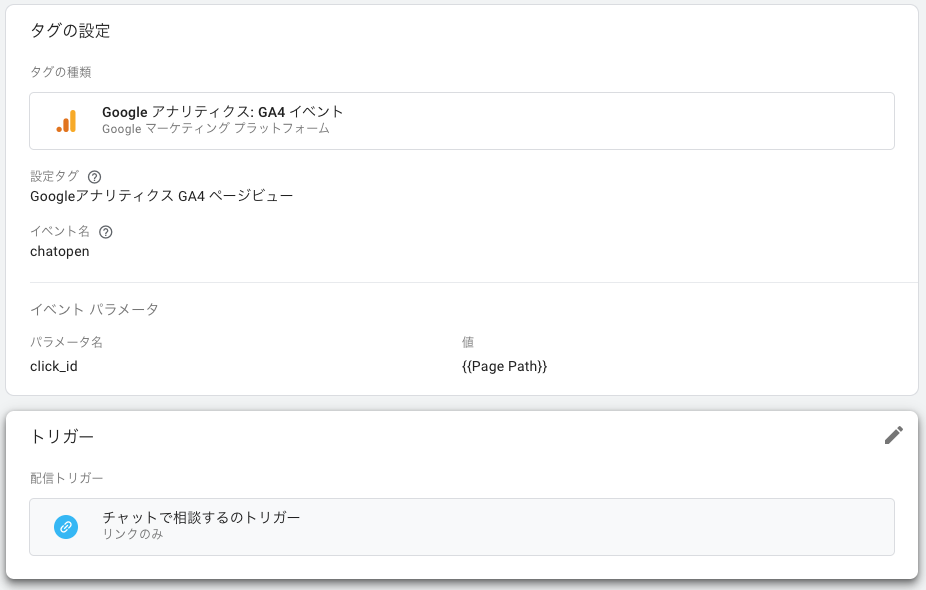926x590 pixels.
Task: Click the {{Page Path}} parameter value
Action: 504,366
